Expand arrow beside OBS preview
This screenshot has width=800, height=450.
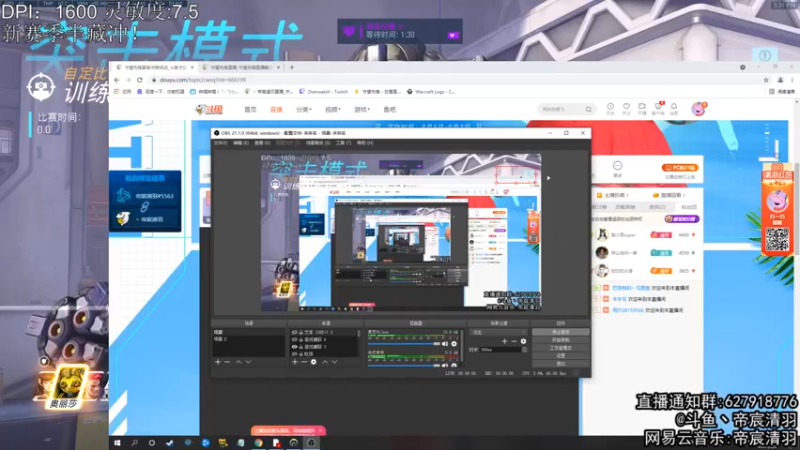tap(548, 178)
